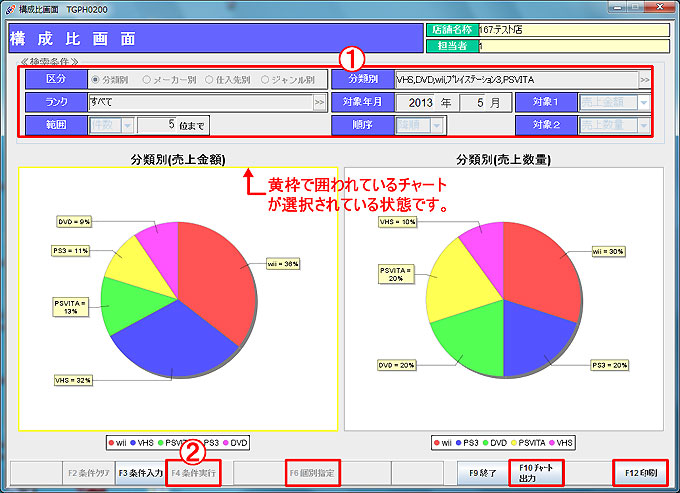680x493 pixels.
Task: Click the 範囲 rank number field
Action: 157,125
